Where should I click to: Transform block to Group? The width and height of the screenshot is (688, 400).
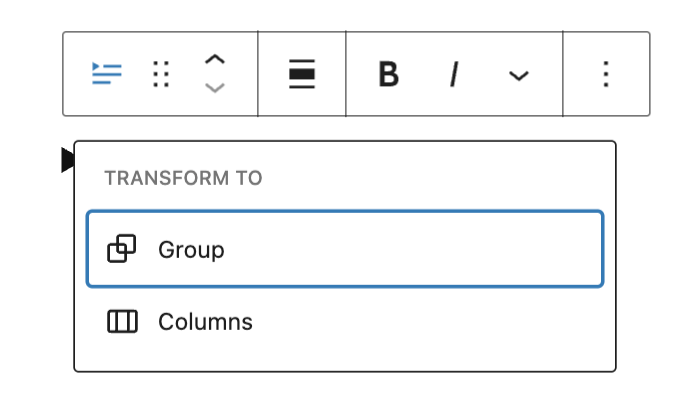click(x=344, y=249)
